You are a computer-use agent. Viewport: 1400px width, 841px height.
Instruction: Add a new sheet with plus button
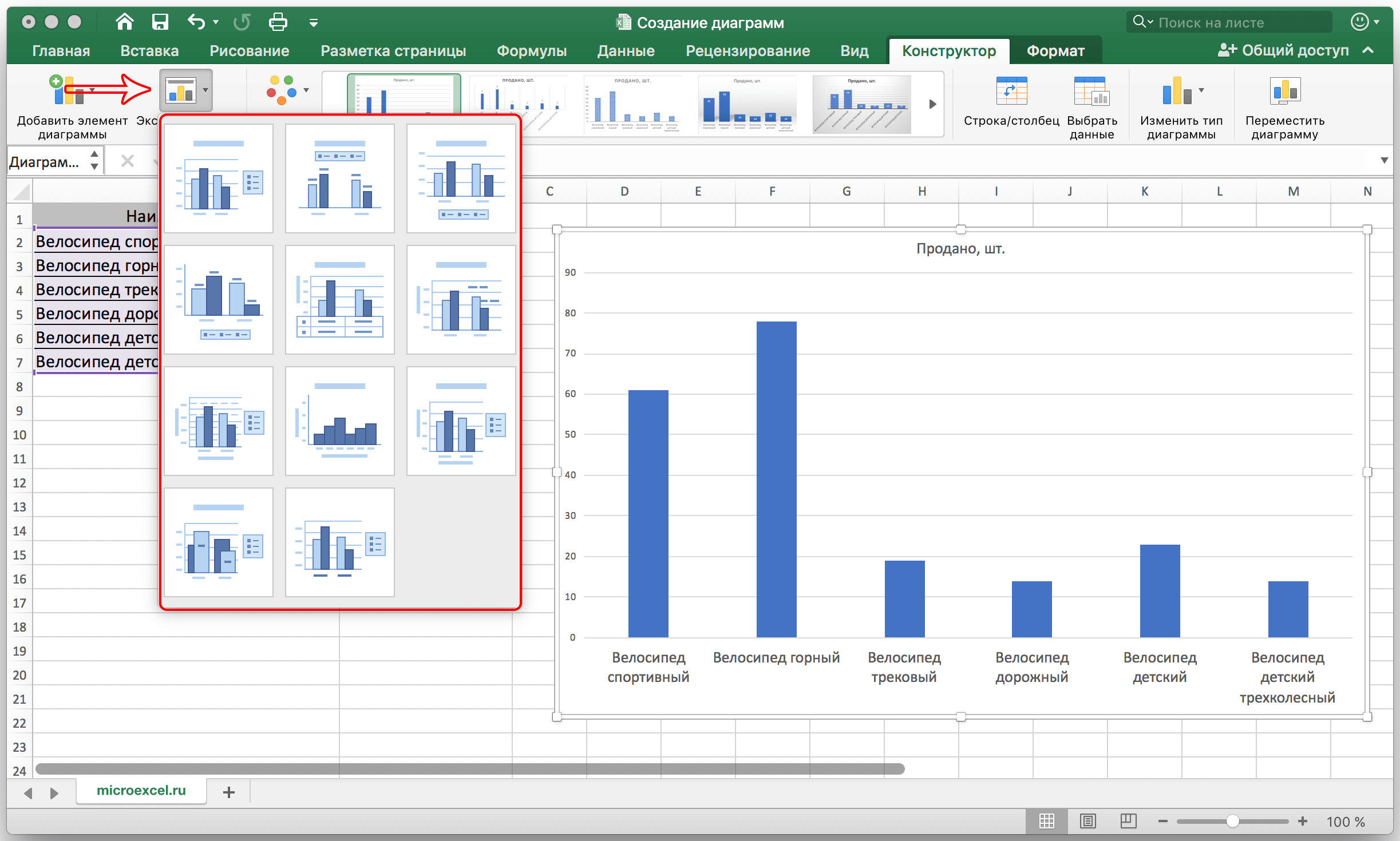(229, 792)
